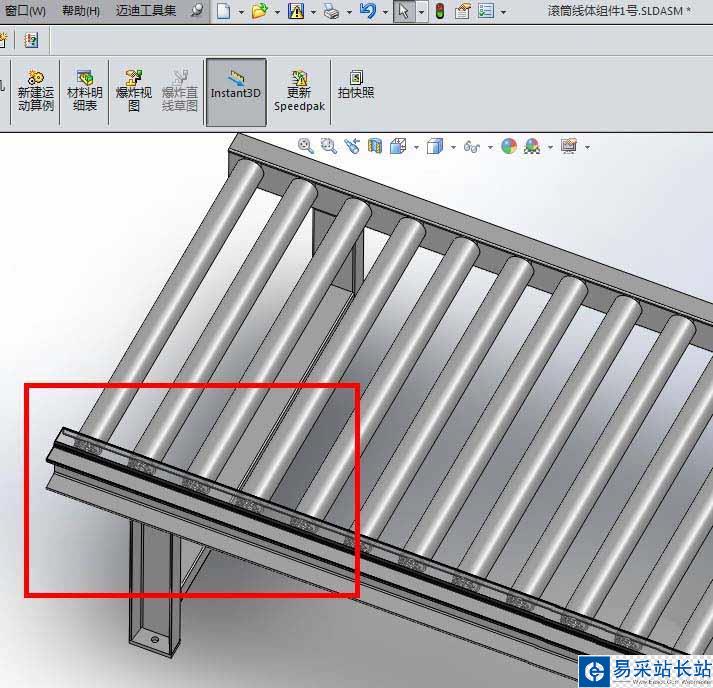
Task: Expand the Select tool dropdown arrow
Action: [x=422, y=12]
